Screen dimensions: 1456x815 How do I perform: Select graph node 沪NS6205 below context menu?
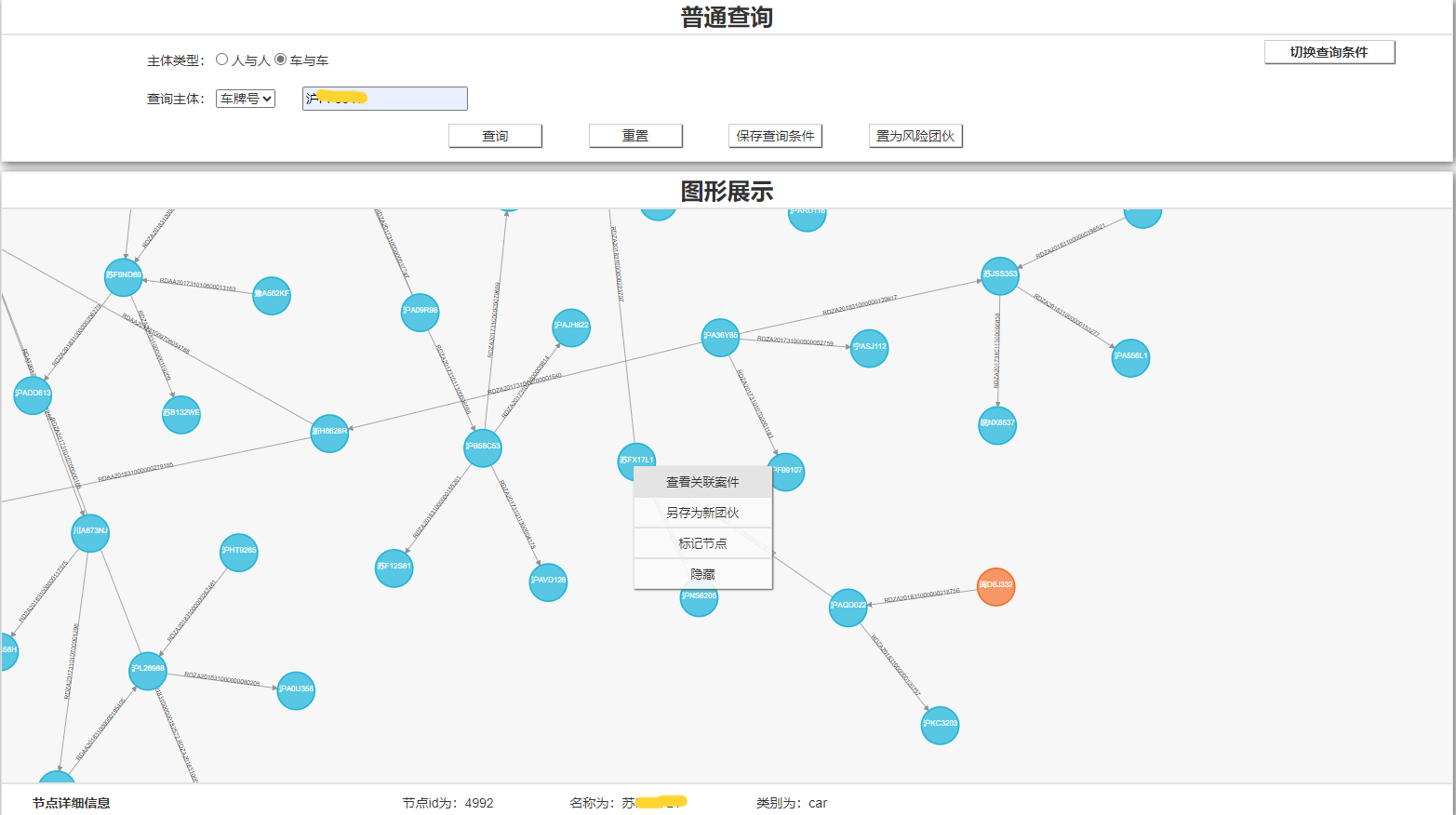coord(699,603)
